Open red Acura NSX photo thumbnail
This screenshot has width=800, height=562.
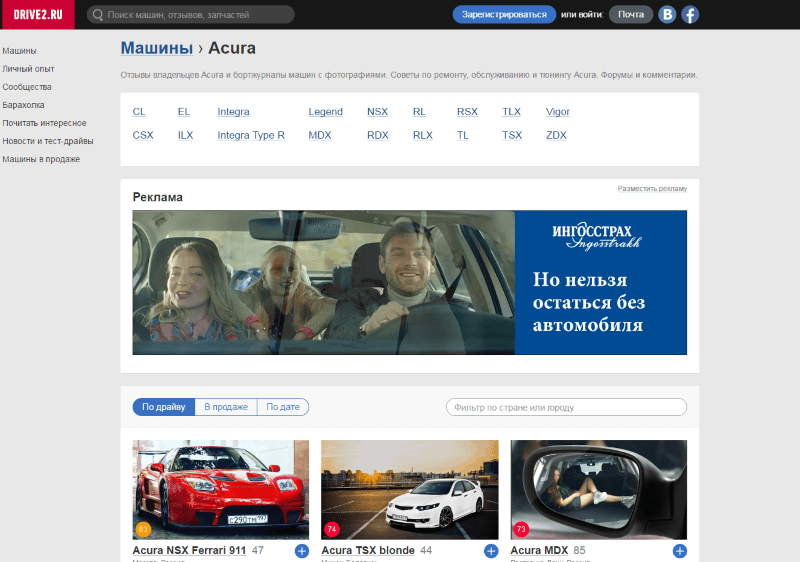click(220, 490)
